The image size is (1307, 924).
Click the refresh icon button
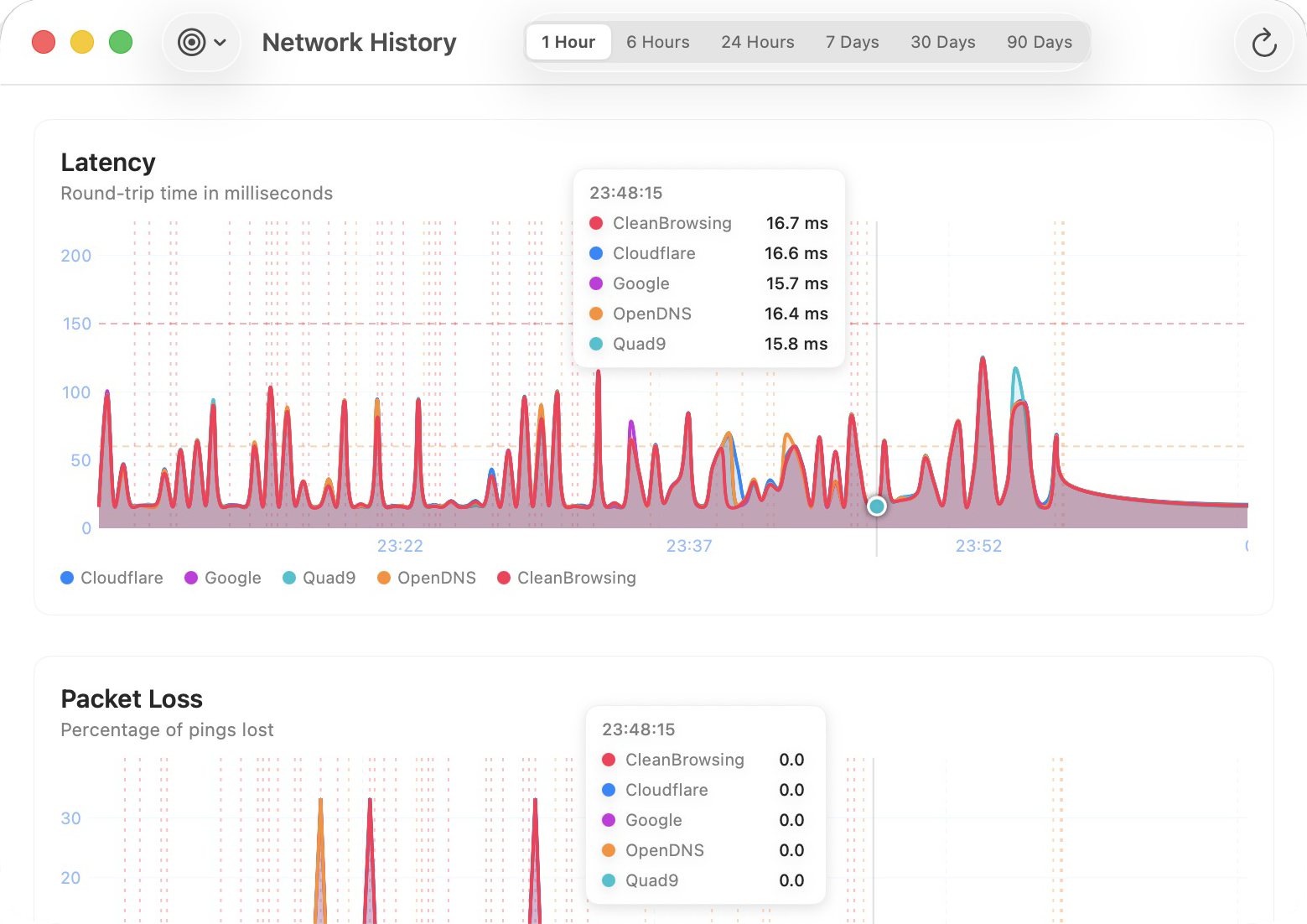click(x=1264, y=43)
